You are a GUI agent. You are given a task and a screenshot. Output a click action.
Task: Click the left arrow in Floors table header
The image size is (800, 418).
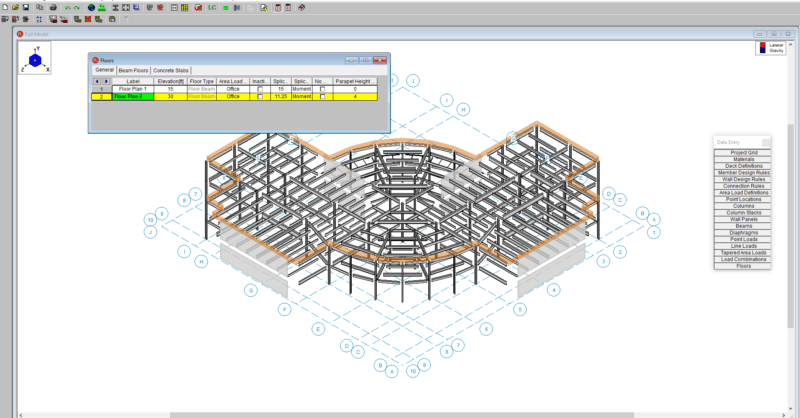click(x=97, y=80)
